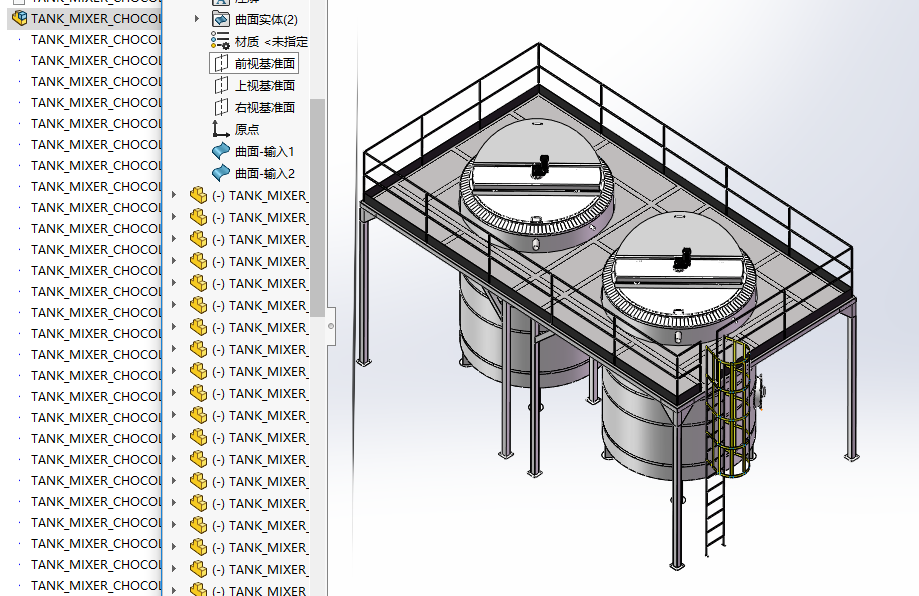Click the yellow caged ladder in the model
This screenshot has width=919, height=596.
727,407
